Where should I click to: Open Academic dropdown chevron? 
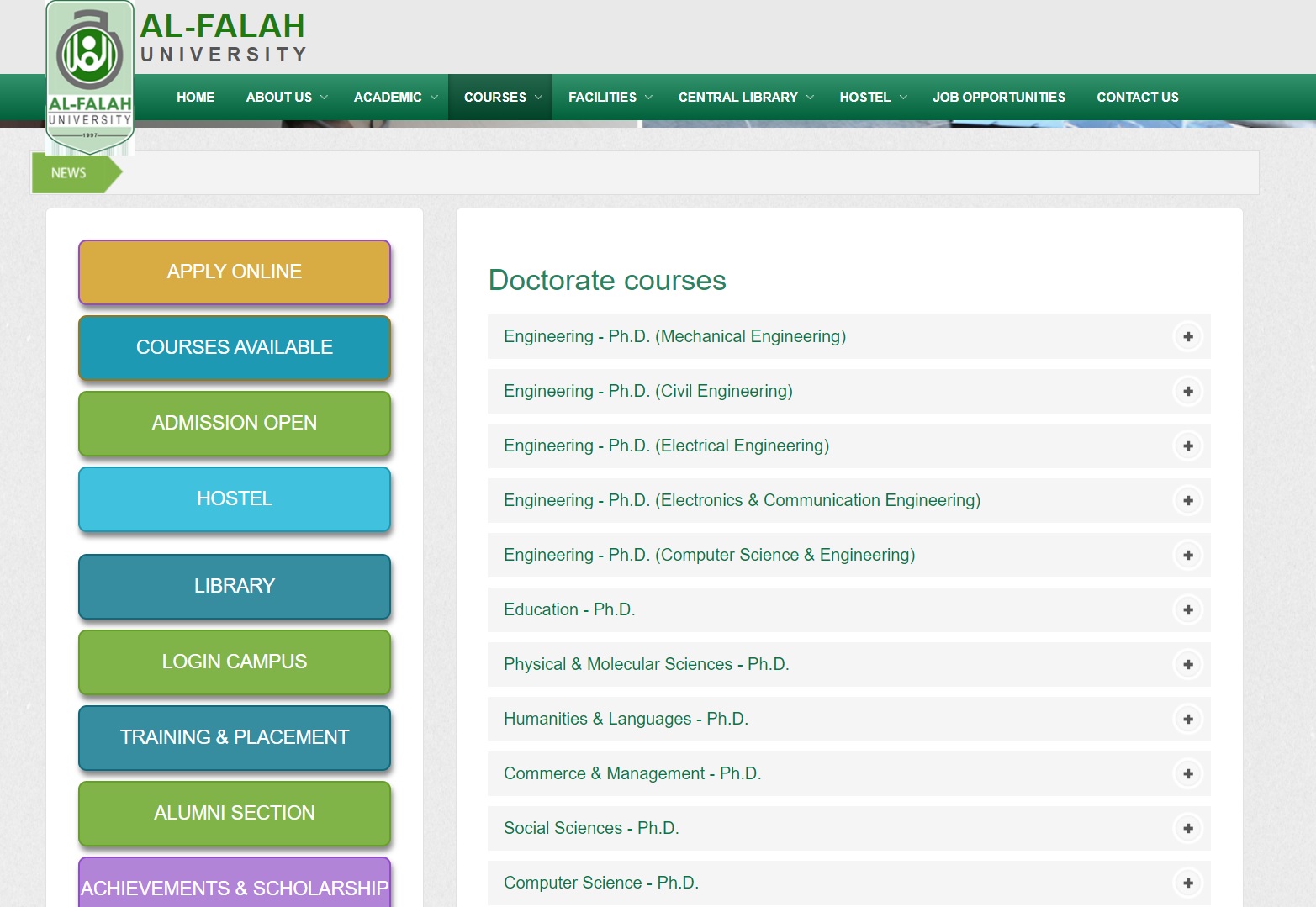[x=434, y=98]
